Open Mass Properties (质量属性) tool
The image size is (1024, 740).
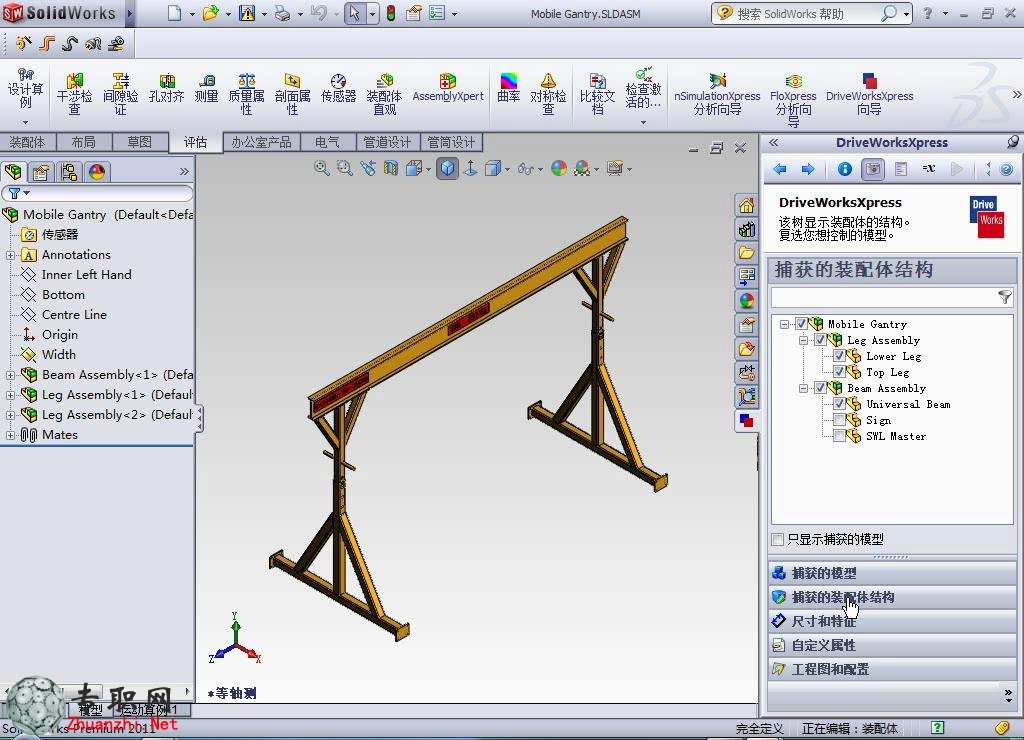[x=246, y=93]
